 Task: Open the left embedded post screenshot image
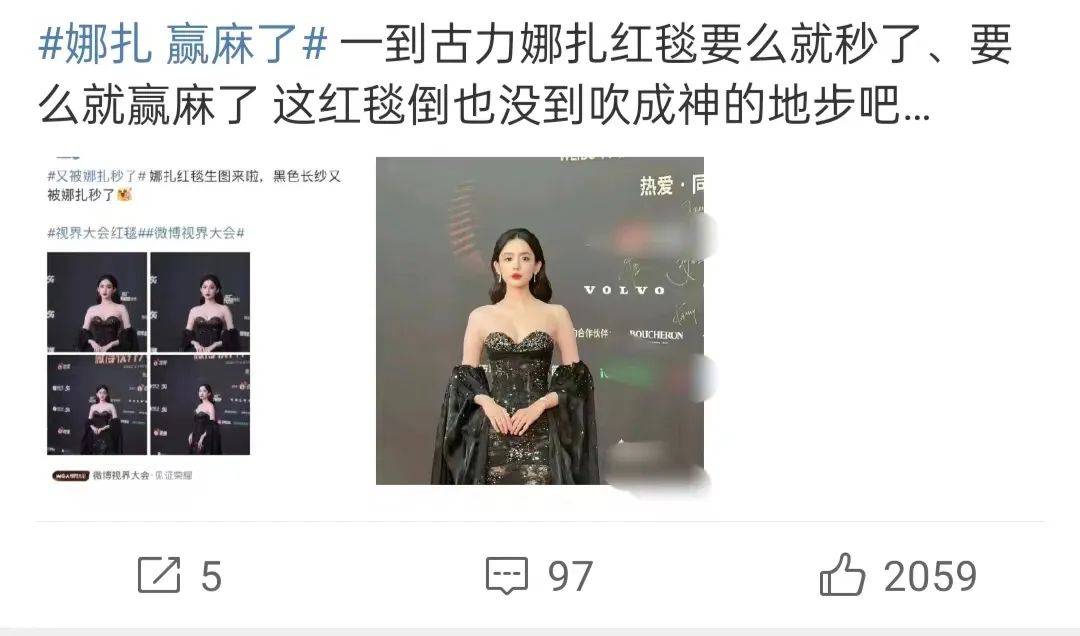[195, 320]
